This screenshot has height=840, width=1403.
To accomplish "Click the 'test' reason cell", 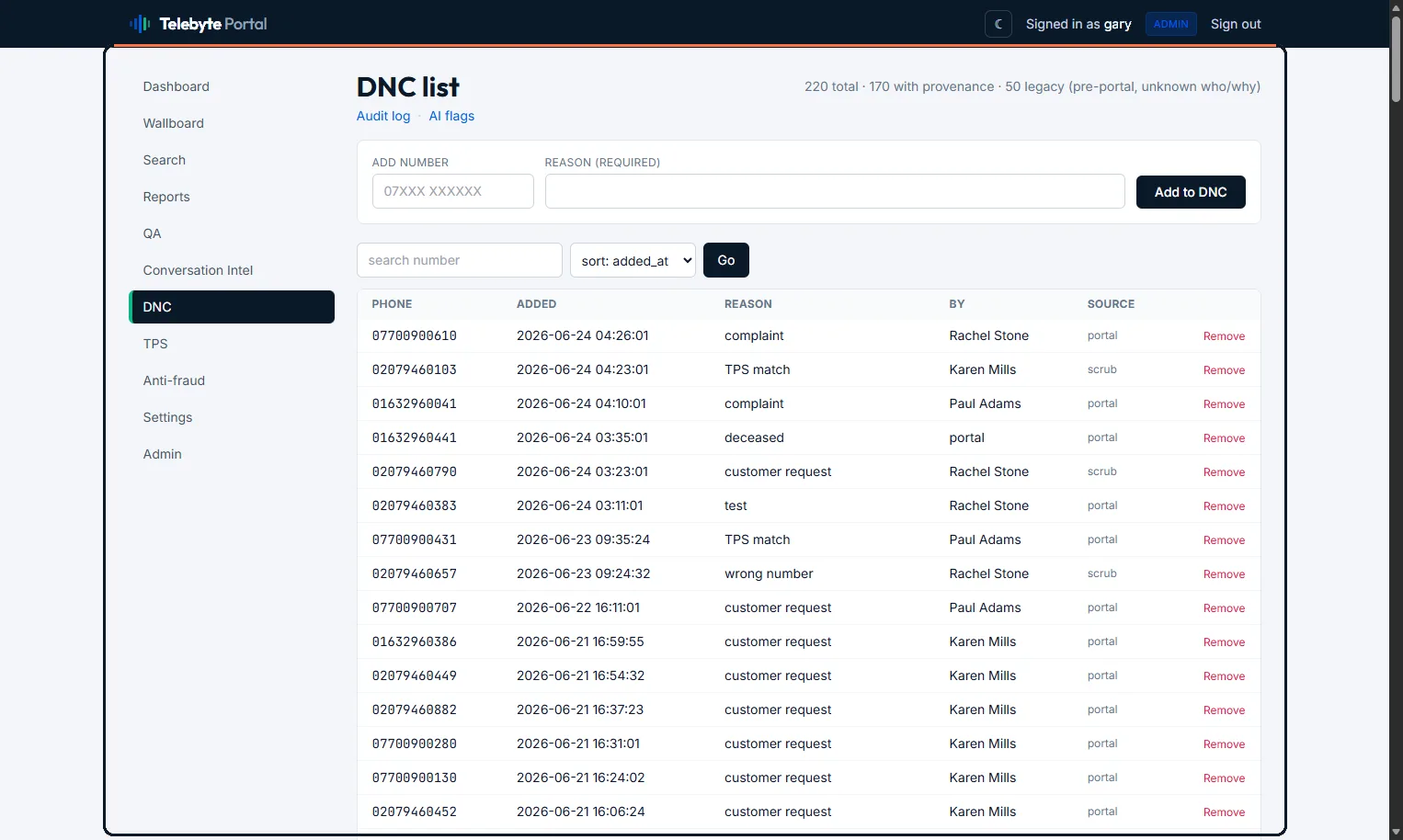I will [736, 506].
